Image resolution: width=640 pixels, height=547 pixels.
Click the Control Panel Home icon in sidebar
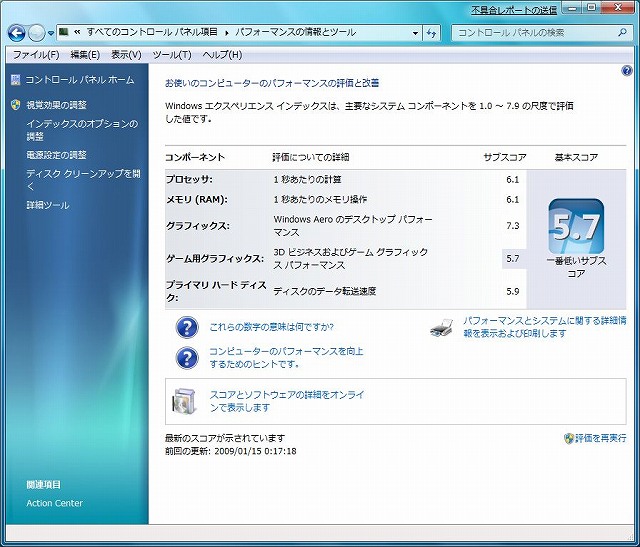click(16, 80)
